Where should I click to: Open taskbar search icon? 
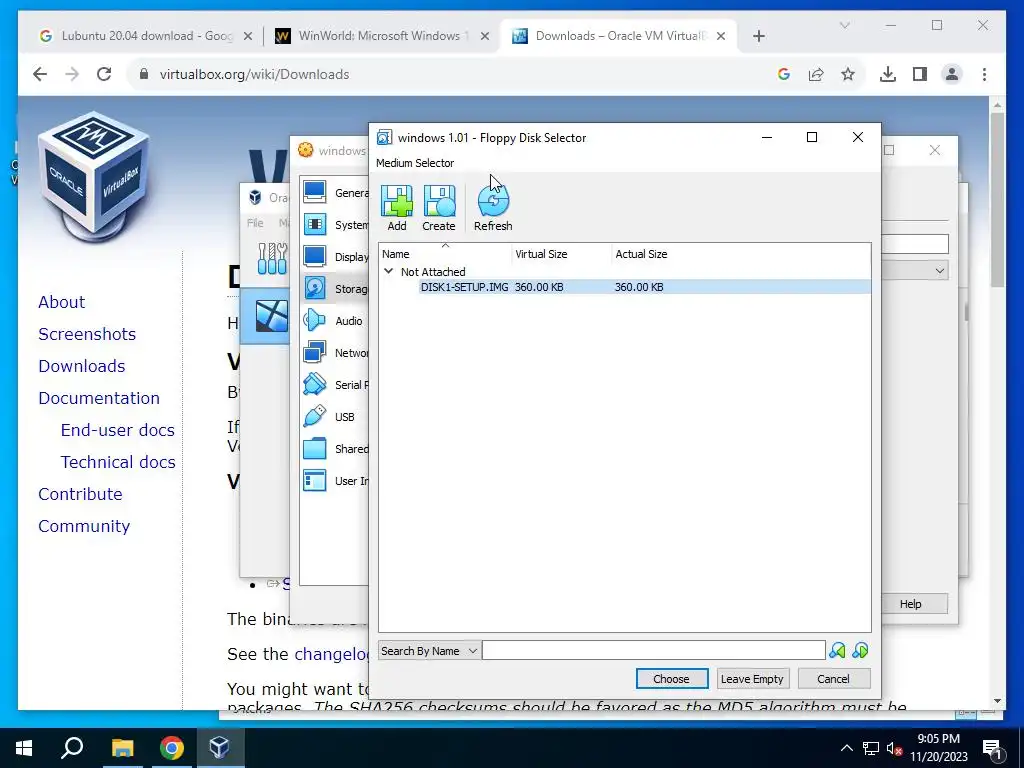click(x=72, y=748)
